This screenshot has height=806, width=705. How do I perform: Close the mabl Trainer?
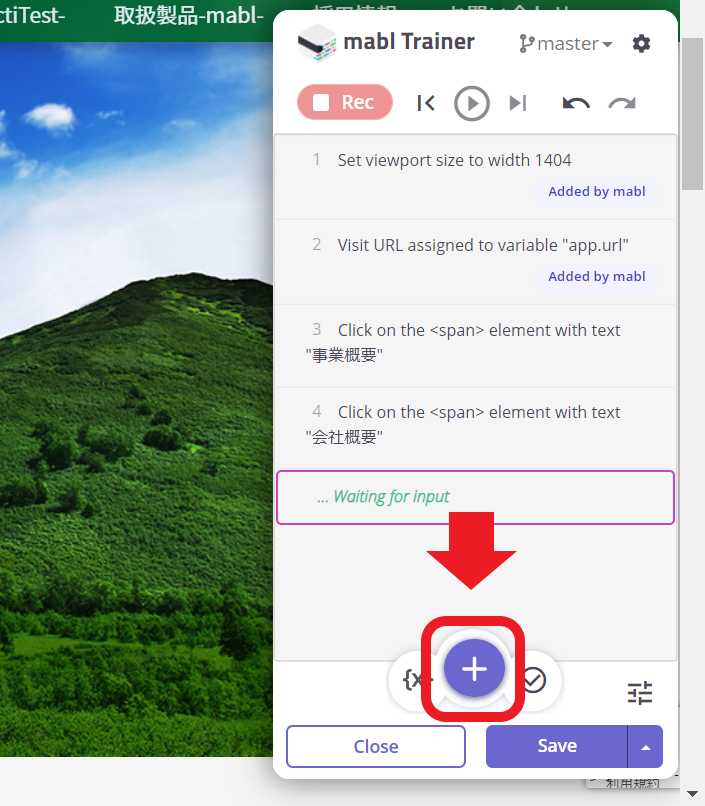[x=376, y=746]
